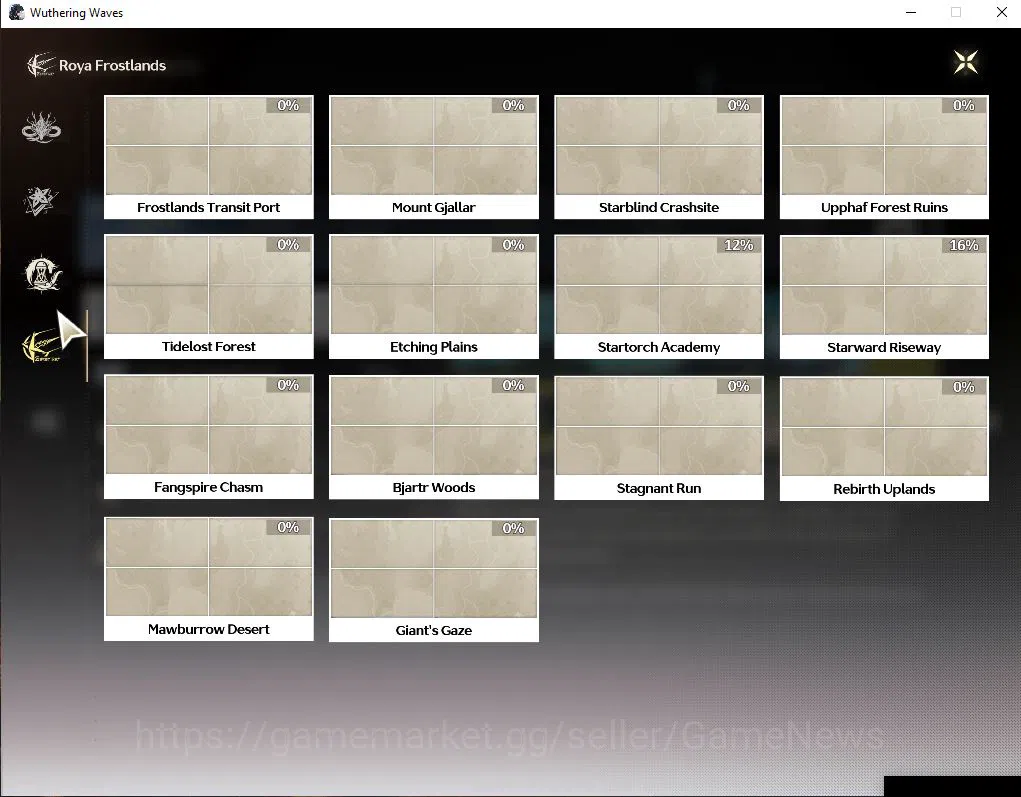The width and height of the screenshot is (1021, 797).
Task: Click the Rebirth Uplands label
Action: 884,489
